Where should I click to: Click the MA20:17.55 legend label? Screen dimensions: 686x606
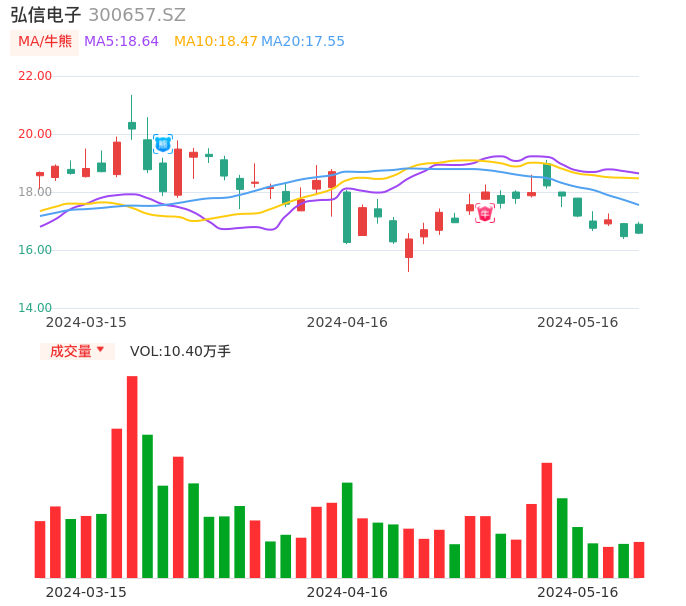(x=303, y=42)
